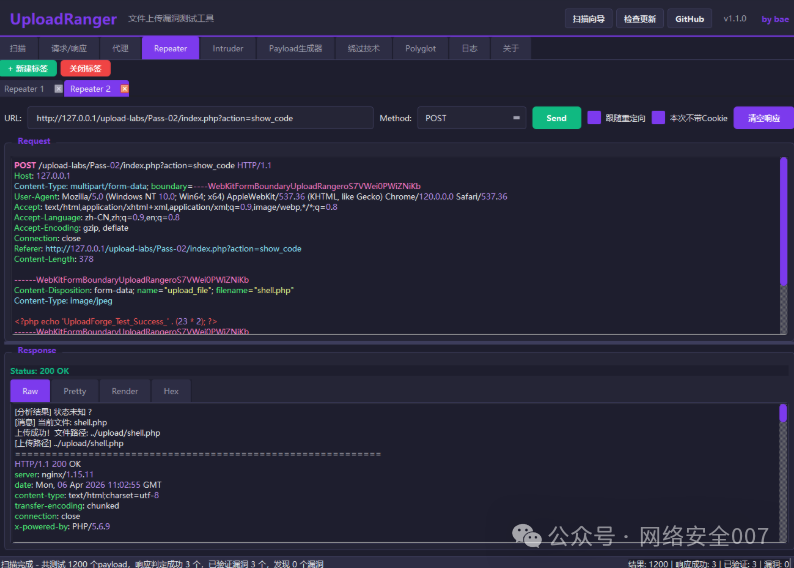The height and width of the screenshot is (568, 794).
Task: Click into the URL input field
Action: (x=201, y=118)
